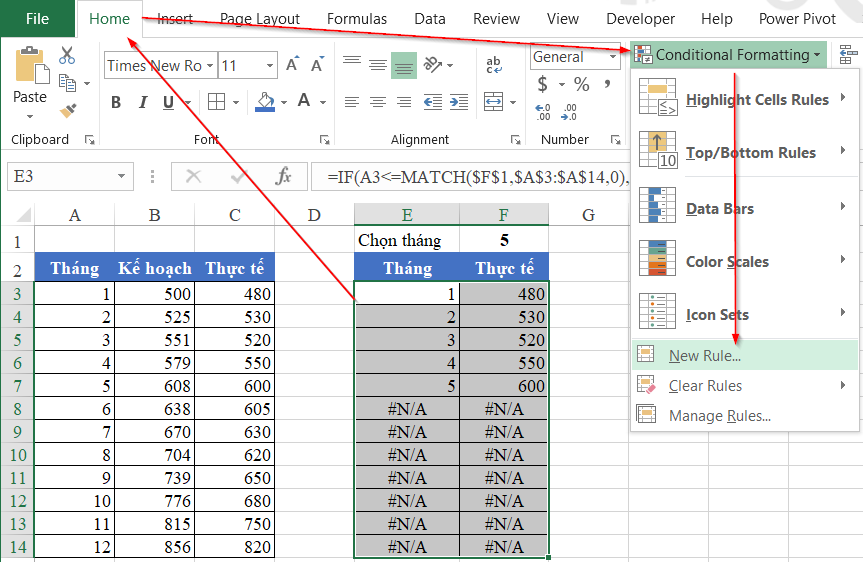Open the Borders dropdown arrow

pyautogui.click(x=236, y=102)
